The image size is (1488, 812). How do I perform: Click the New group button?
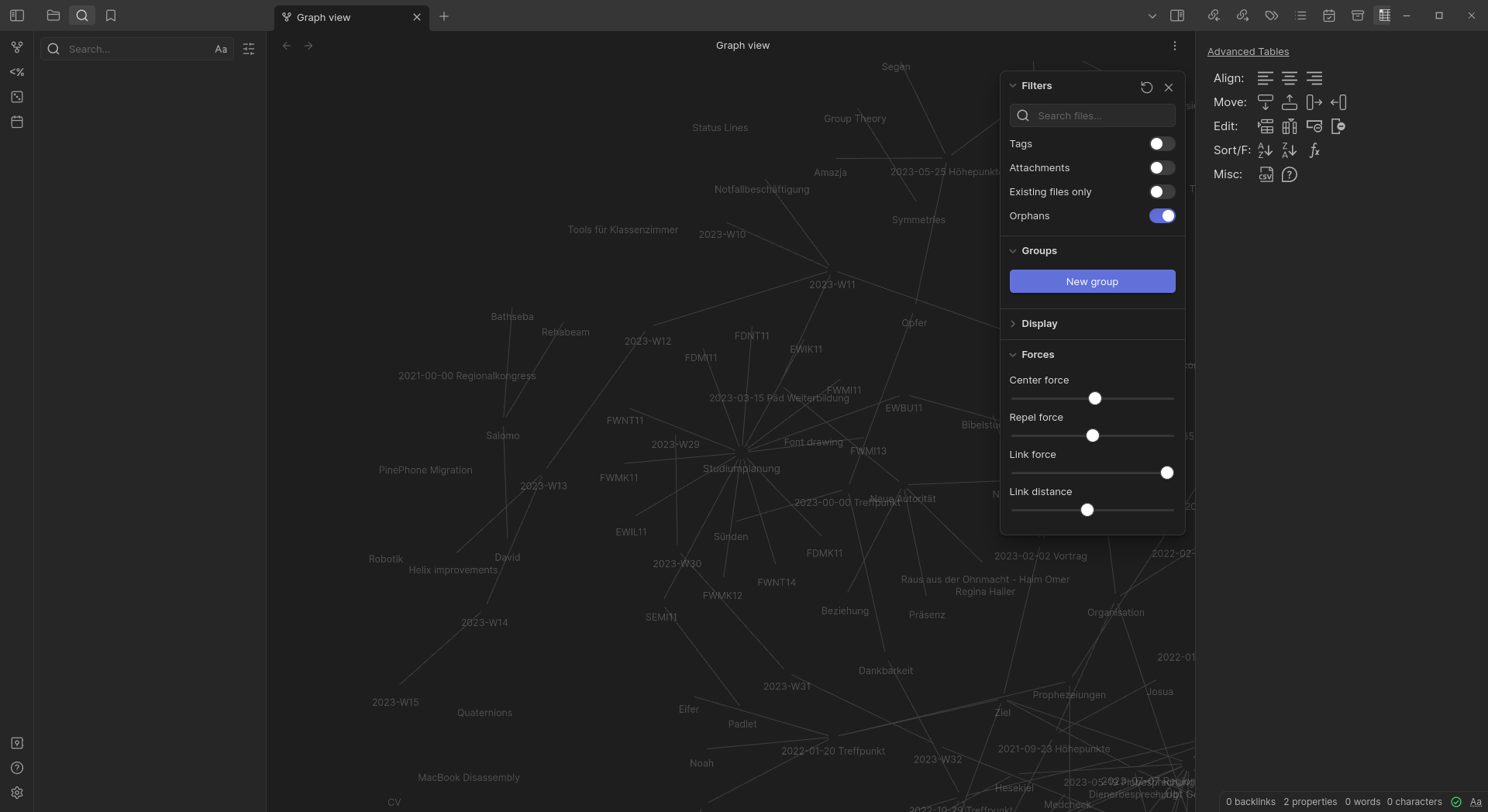[x=1092, y=281]
